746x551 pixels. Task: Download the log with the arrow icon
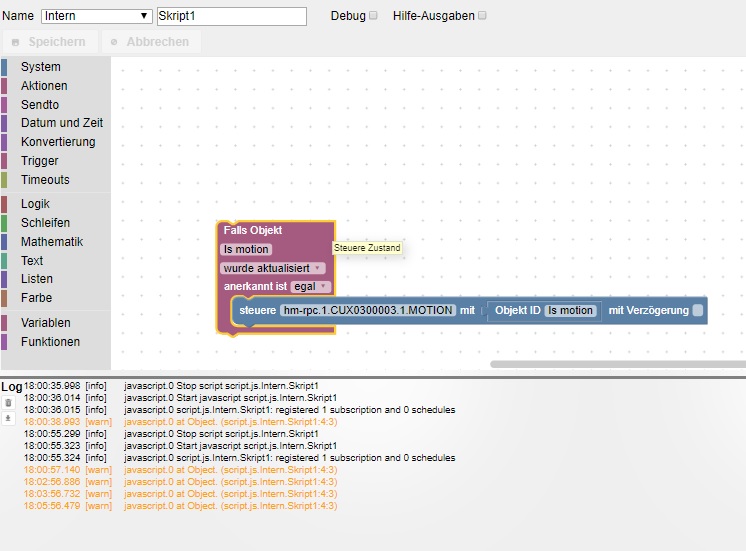[x=8, y=418]
